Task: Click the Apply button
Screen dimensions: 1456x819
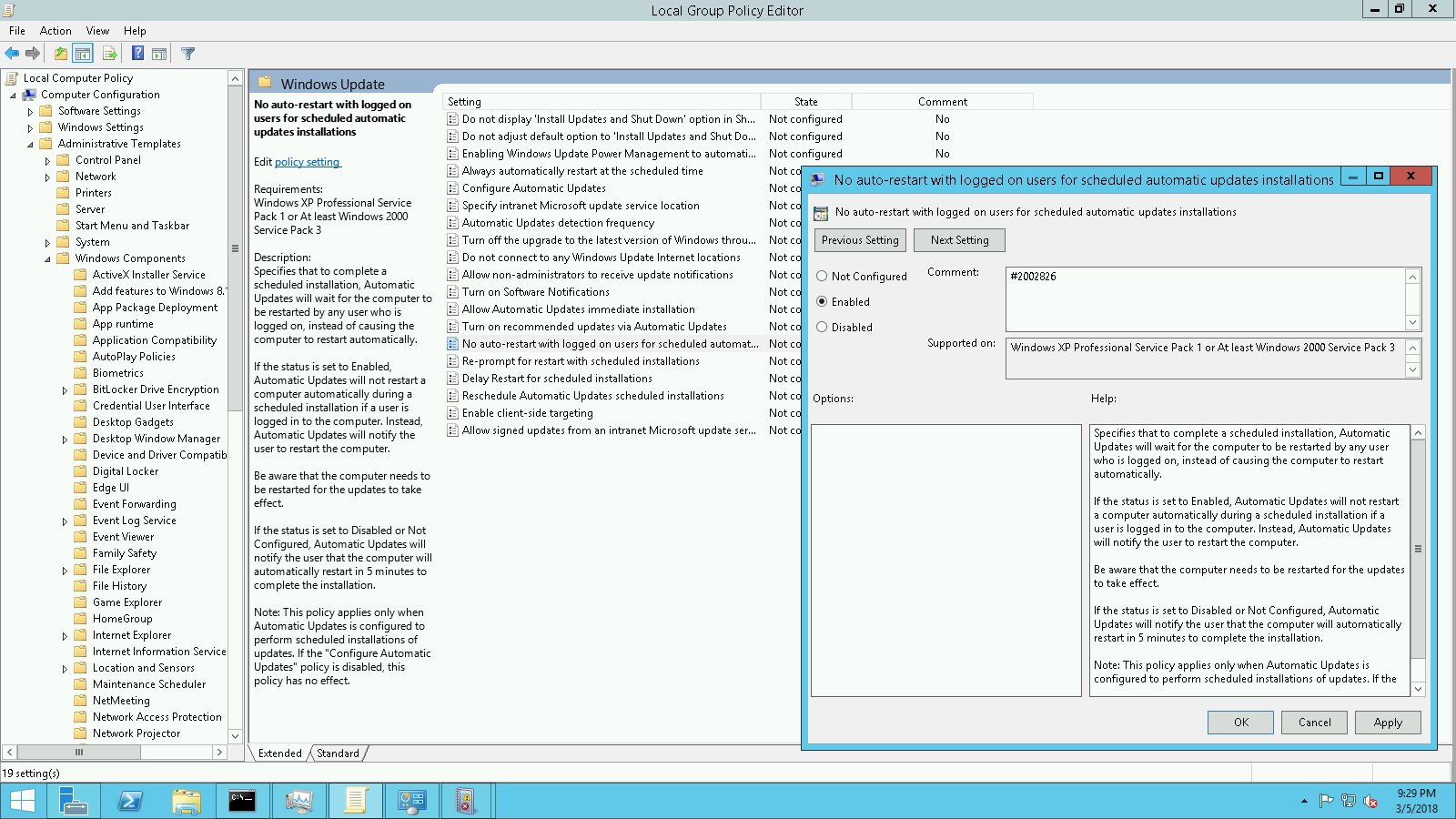Action: [x=1387, y=722]
